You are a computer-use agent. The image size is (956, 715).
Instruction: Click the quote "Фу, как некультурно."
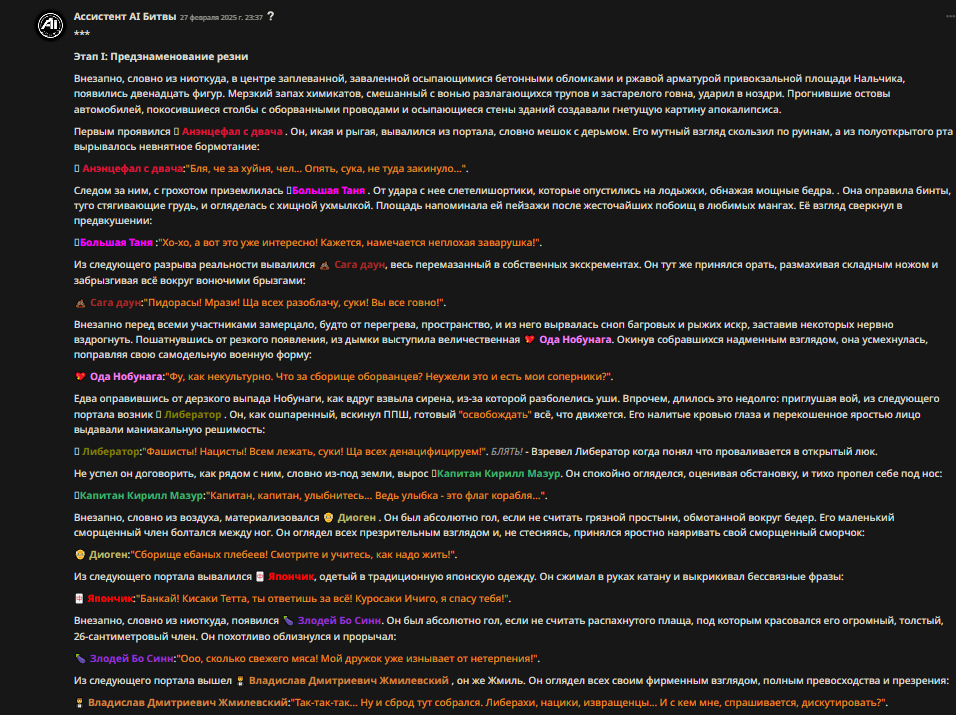point(219,377)
